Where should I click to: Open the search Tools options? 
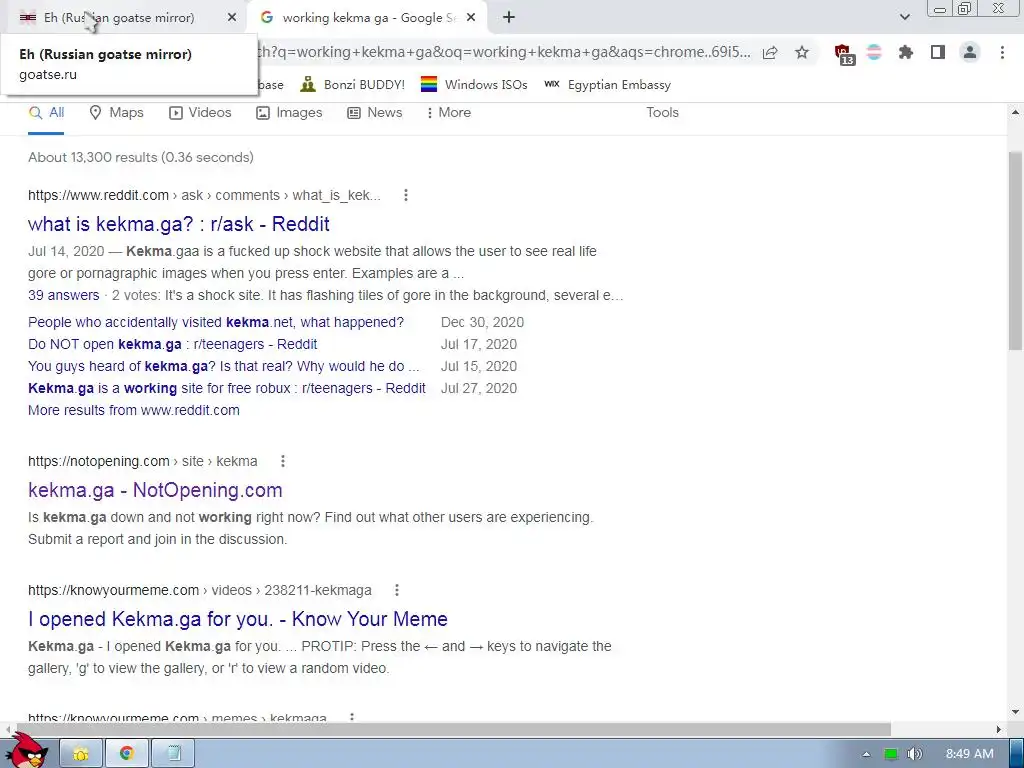tap(662, 113)
